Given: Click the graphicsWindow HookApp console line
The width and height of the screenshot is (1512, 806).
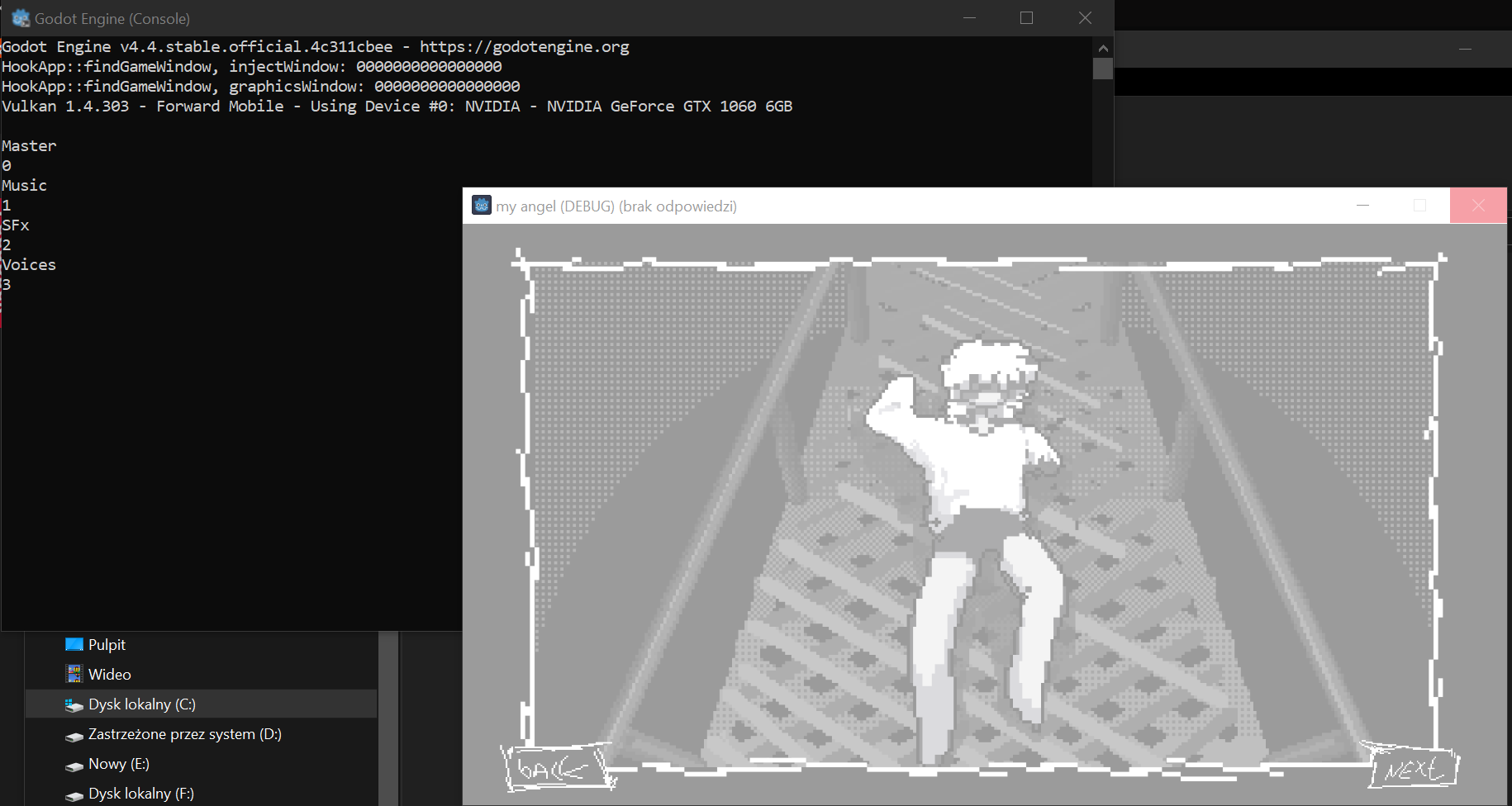Looking at the screenshot, I should pyautogui.click(x=261, y=86).
